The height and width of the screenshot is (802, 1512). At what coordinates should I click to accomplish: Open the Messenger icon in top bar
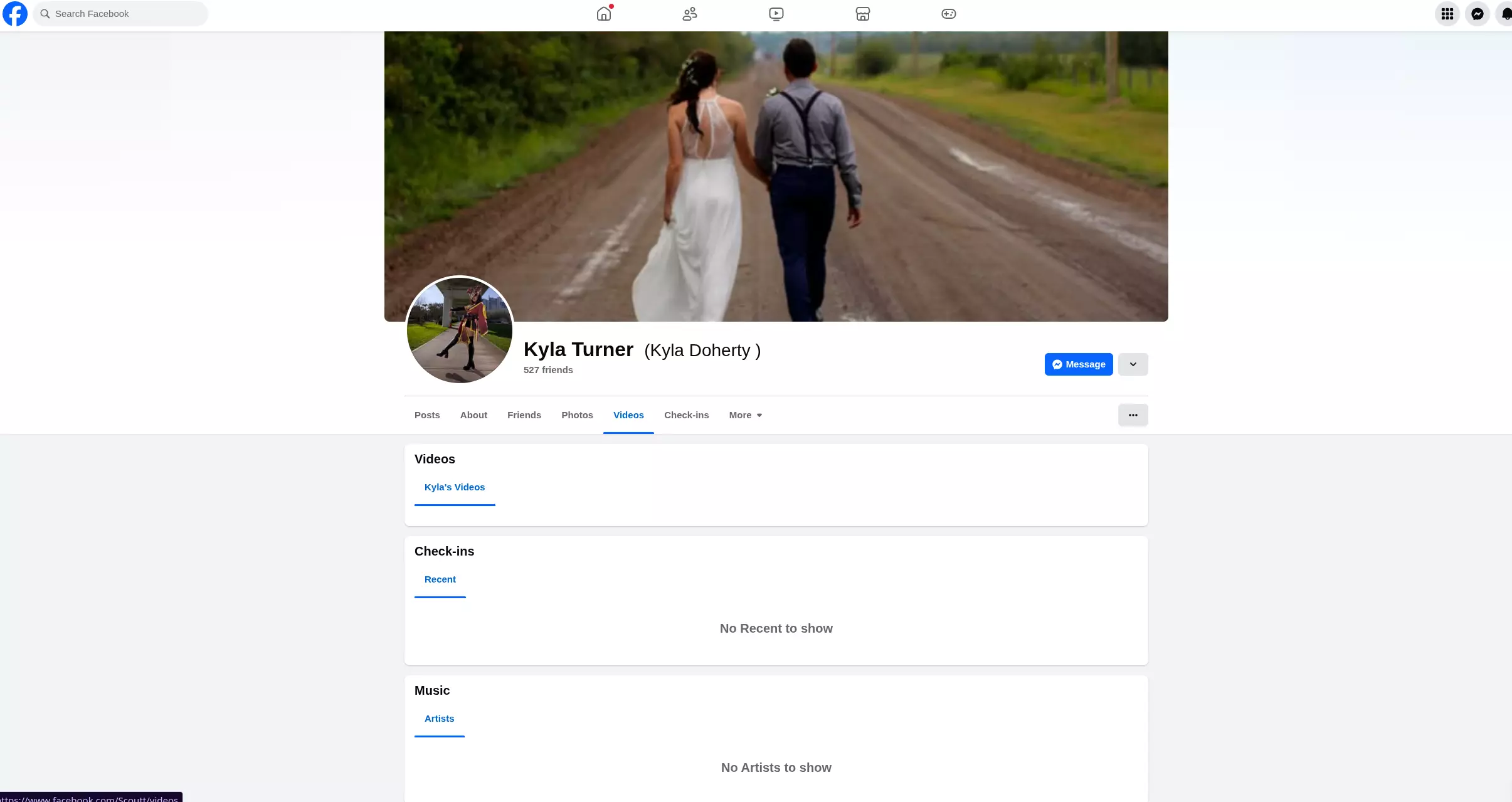point(1478,14)
